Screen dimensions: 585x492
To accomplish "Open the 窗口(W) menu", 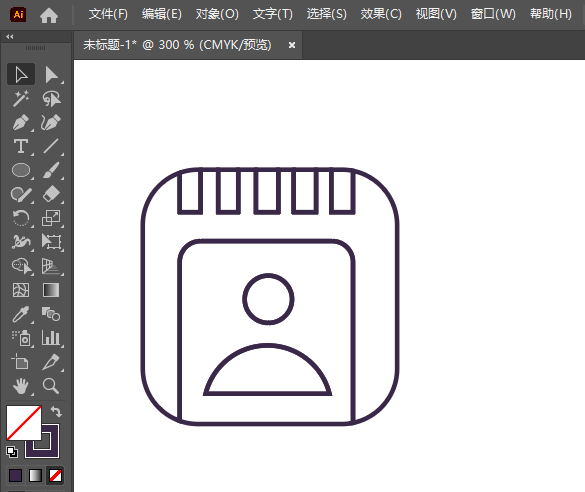I will (x=493, y=15).
